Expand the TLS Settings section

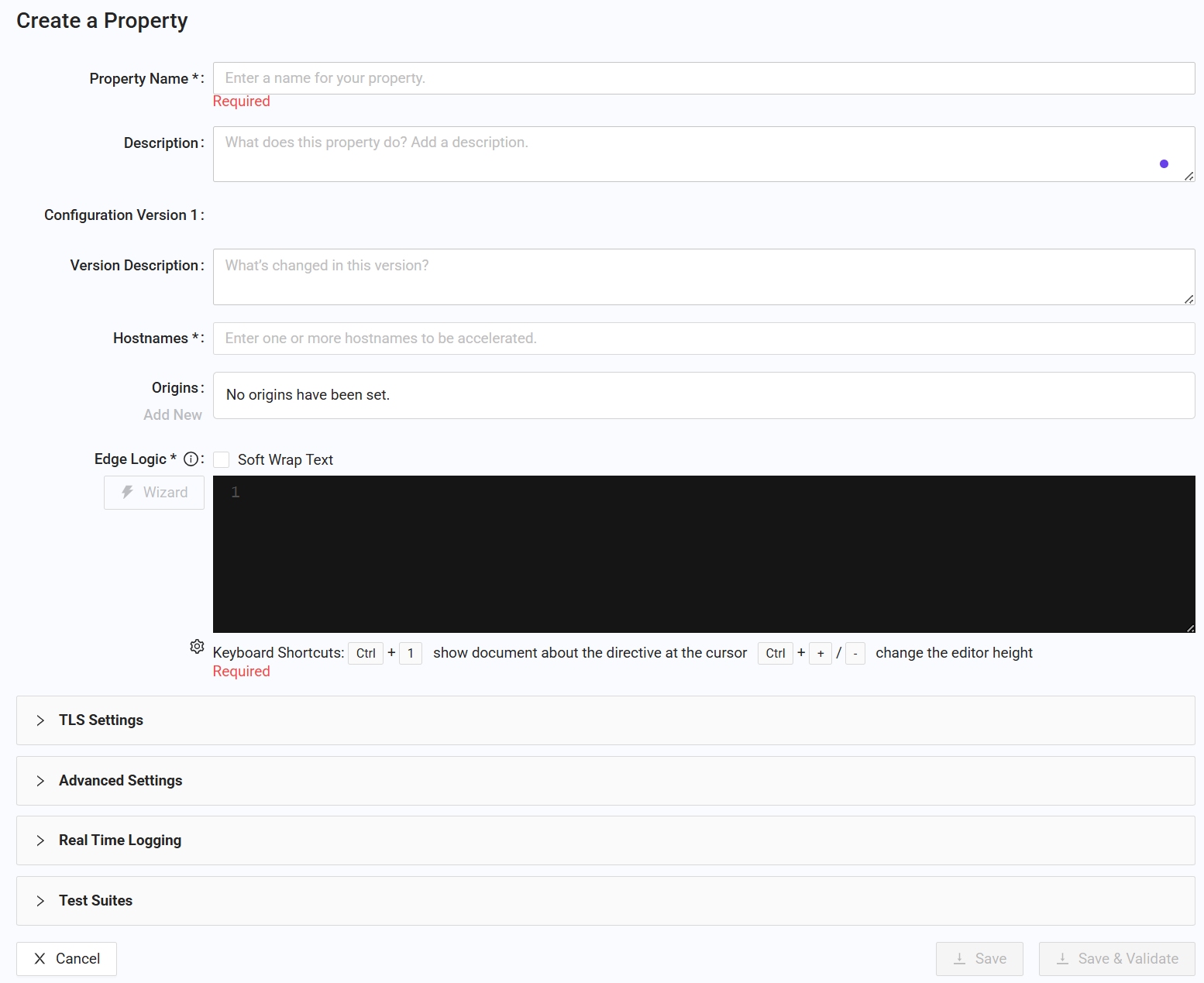pyautogui.click(x=101, y=720)
